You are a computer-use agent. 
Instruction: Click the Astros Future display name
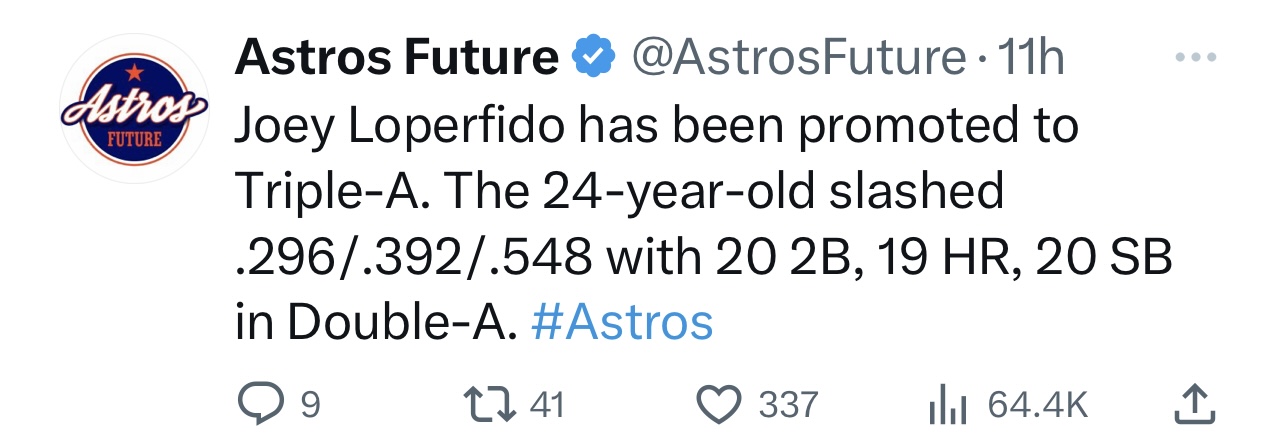396,60
